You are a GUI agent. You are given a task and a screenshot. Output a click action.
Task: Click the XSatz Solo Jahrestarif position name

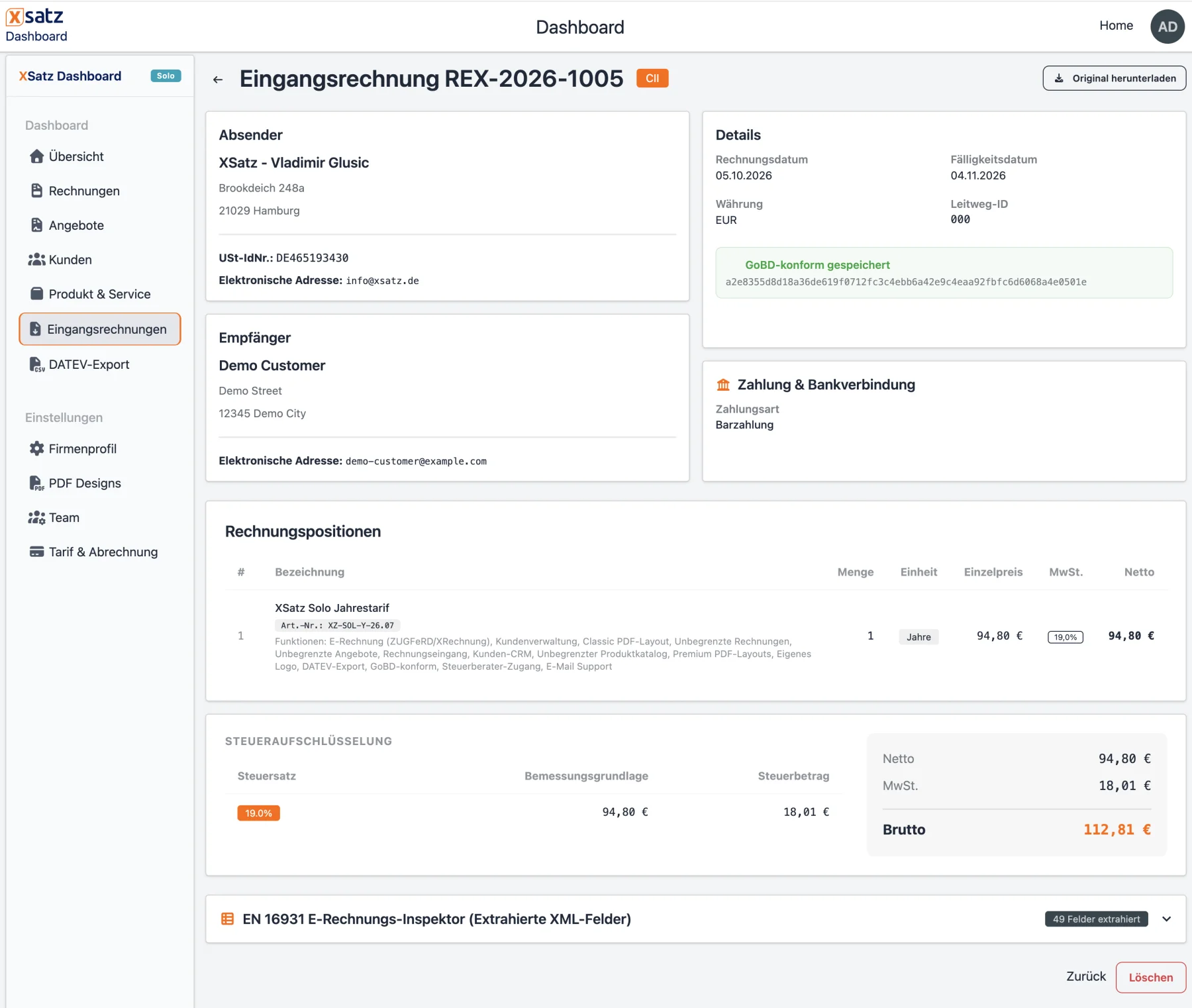click(x=332, y=608)
